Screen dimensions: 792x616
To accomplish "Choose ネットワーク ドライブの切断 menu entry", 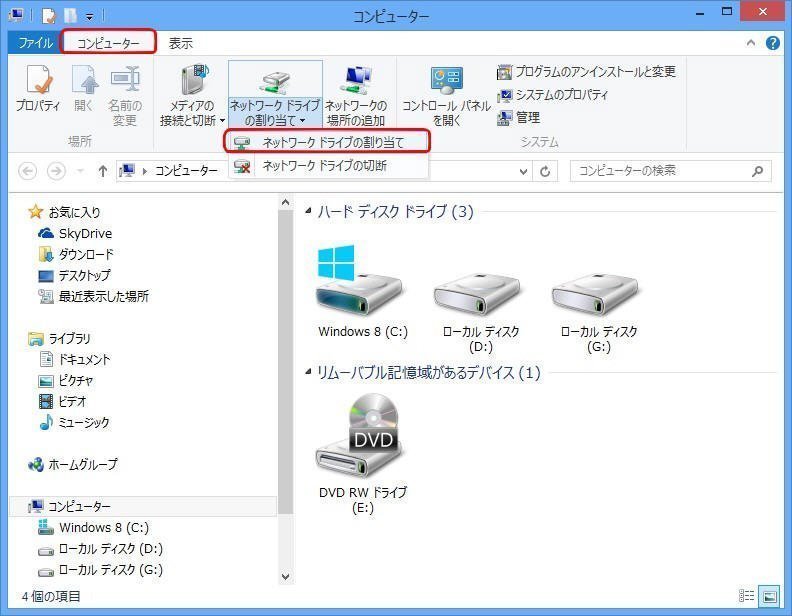I will tap(327, 166).
